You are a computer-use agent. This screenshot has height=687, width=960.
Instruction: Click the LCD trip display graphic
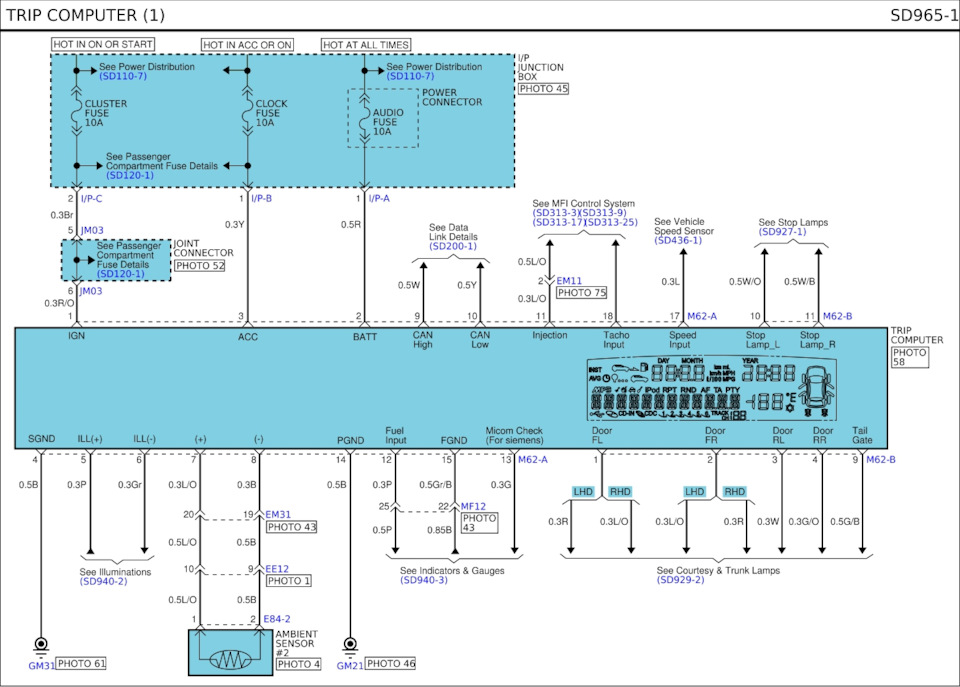tap(711, 389)
